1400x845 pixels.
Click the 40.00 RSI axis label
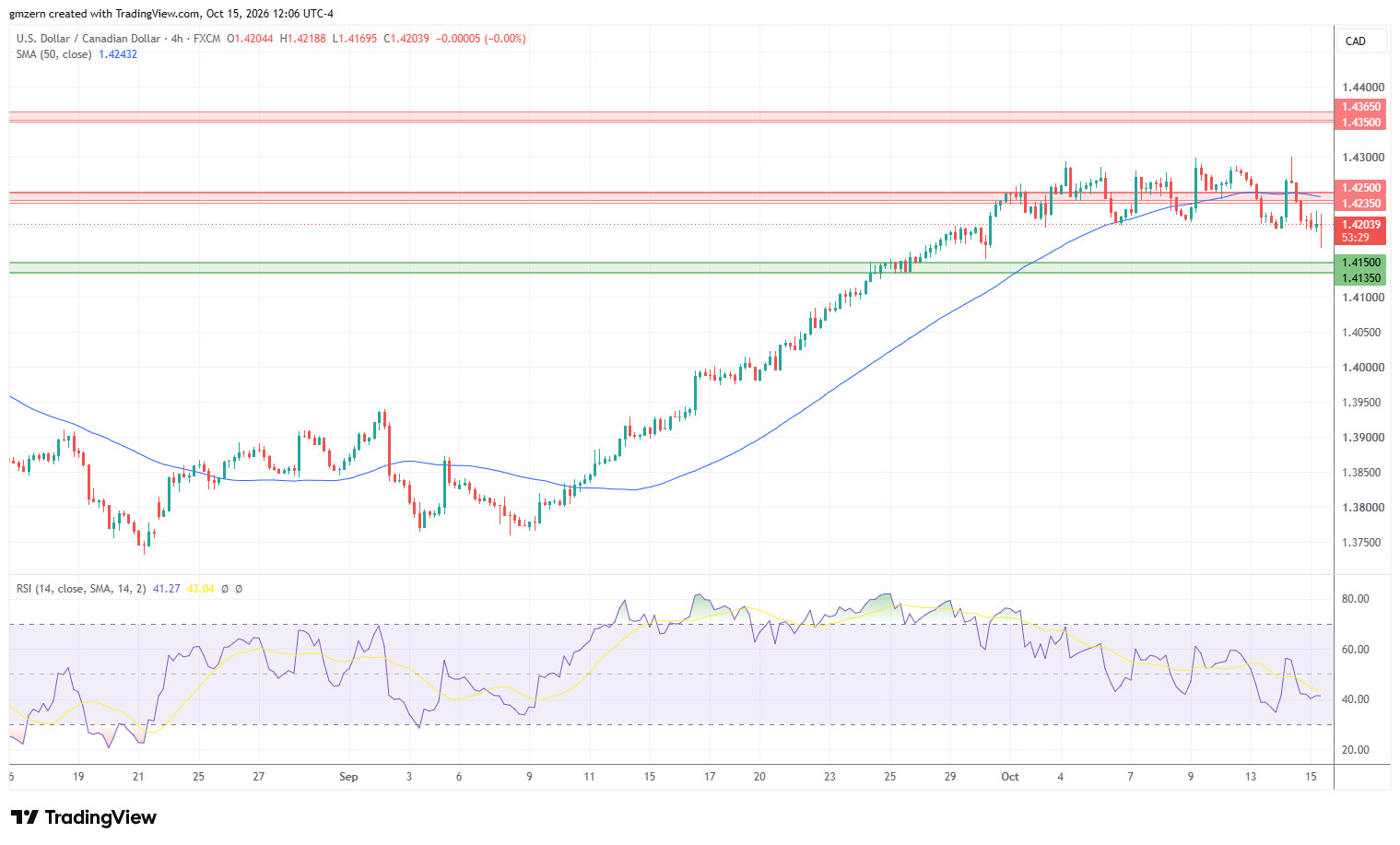pyautogui.click(x=1355, y=699)
